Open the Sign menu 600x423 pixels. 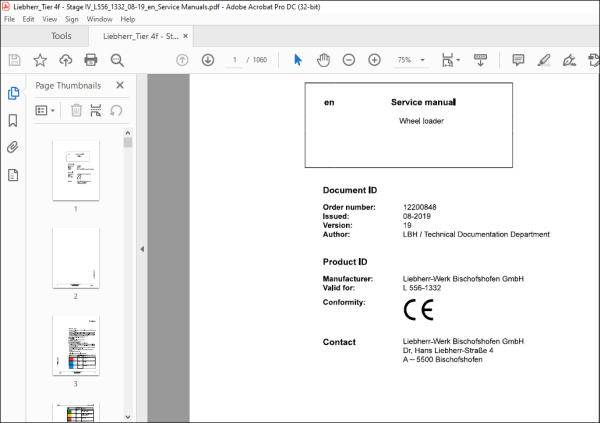pos(72,19)
